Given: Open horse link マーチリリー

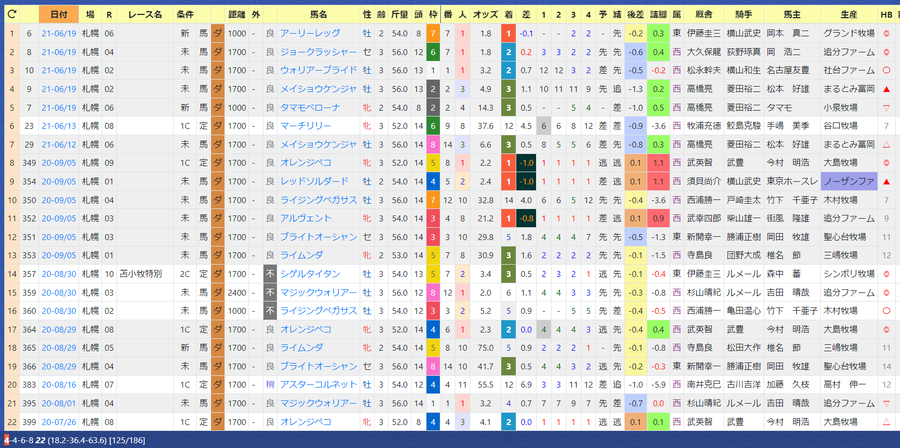Looking at the screenshot, I should click(x=305, y=126).
